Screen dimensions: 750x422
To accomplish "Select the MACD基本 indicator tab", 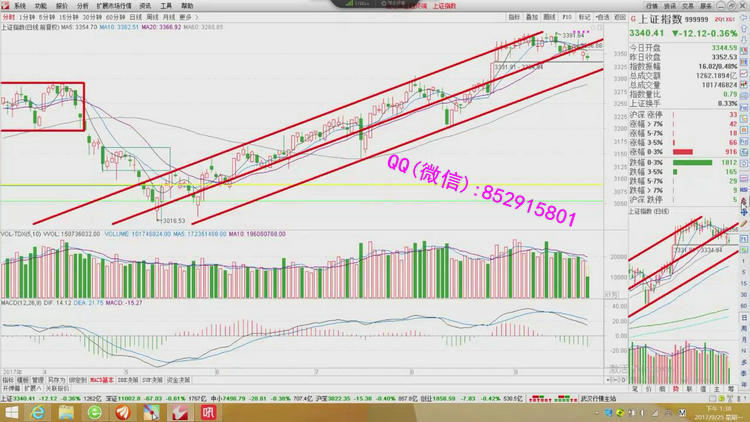I will [x=101, y=380].
